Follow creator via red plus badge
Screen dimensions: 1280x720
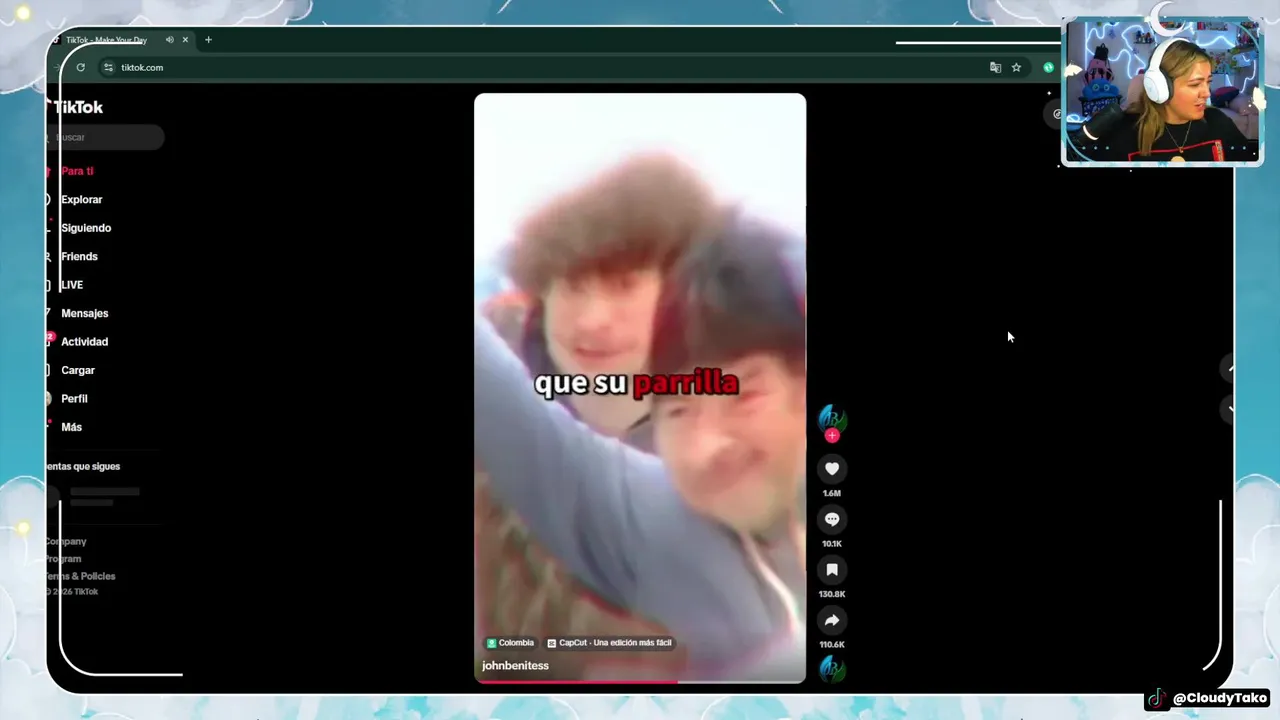(x=832, y=436)
